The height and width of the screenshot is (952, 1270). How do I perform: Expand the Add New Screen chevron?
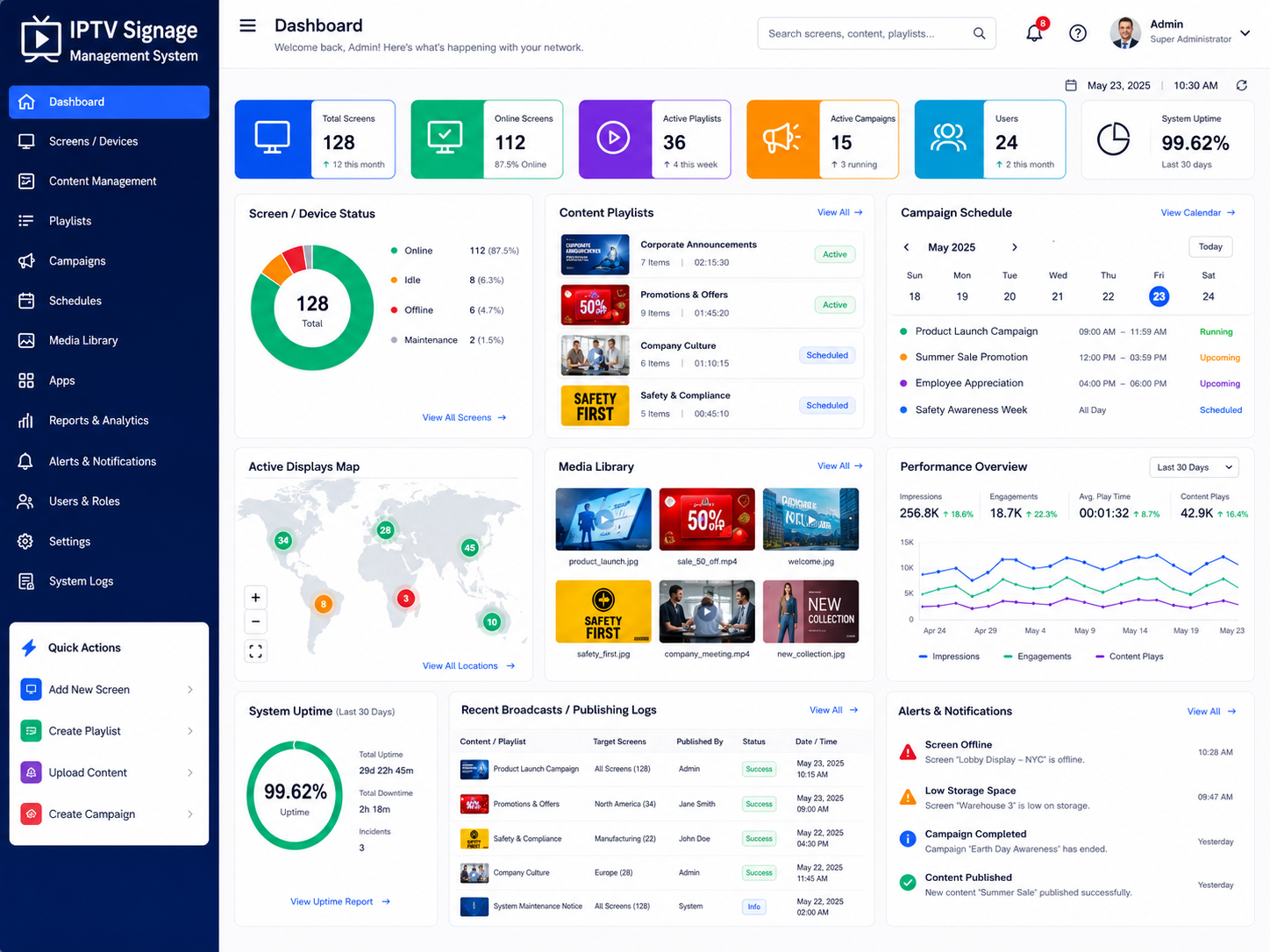click(190, 690)
